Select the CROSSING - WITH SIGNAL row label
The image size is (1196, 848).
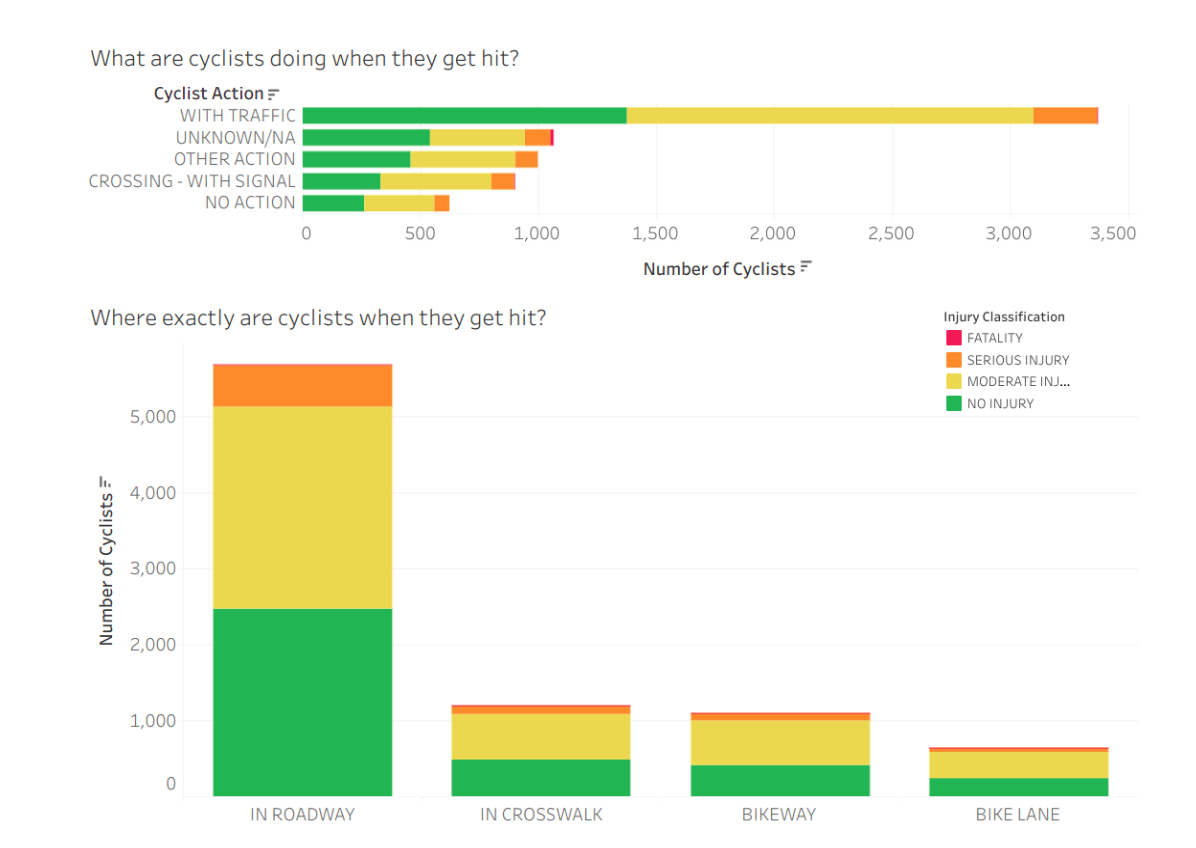click(192, 181)
